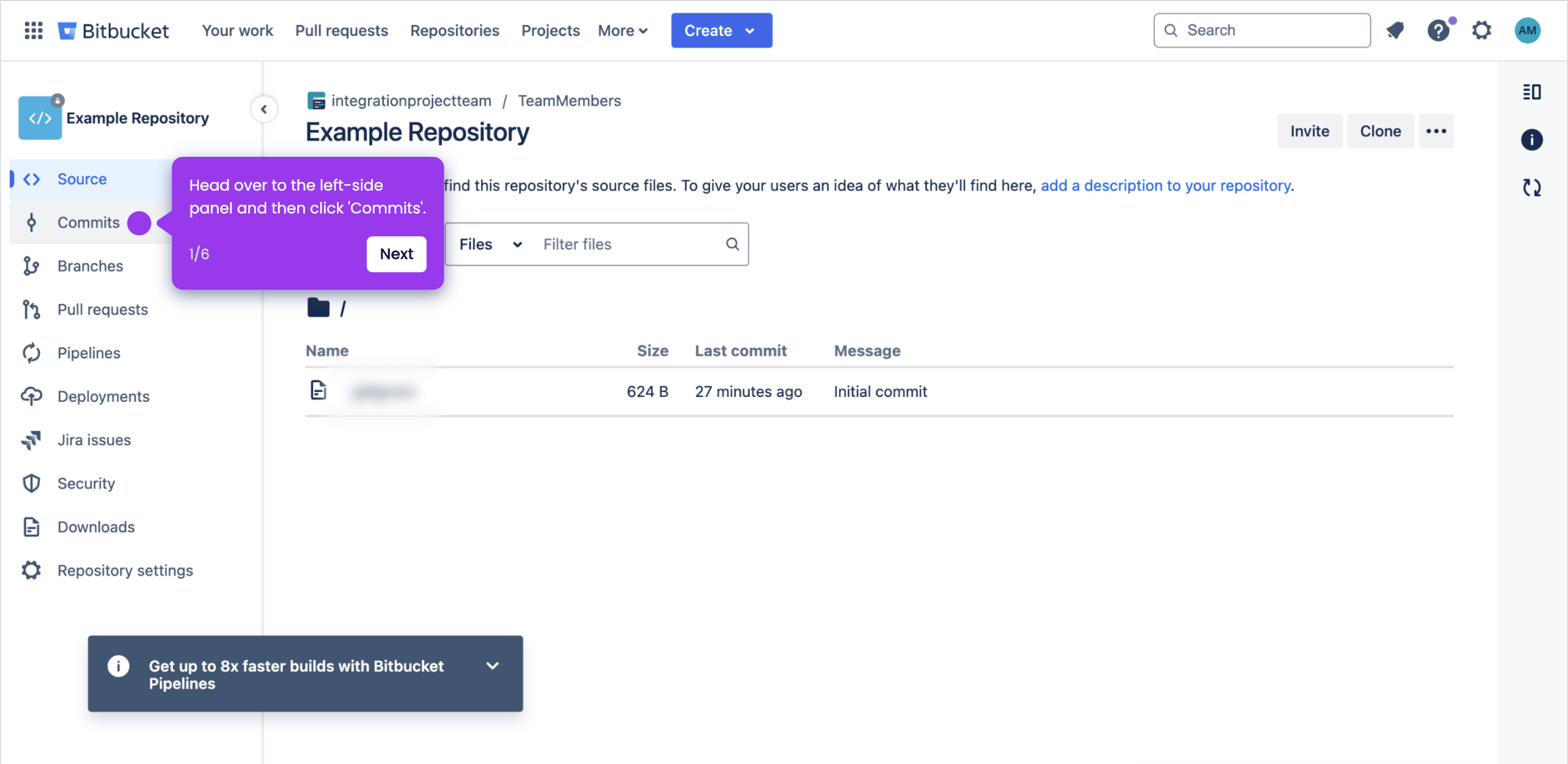Click the sync arrows icon on right
1568x764 pixels.
pyautogui.click(x=1532, y=187)
